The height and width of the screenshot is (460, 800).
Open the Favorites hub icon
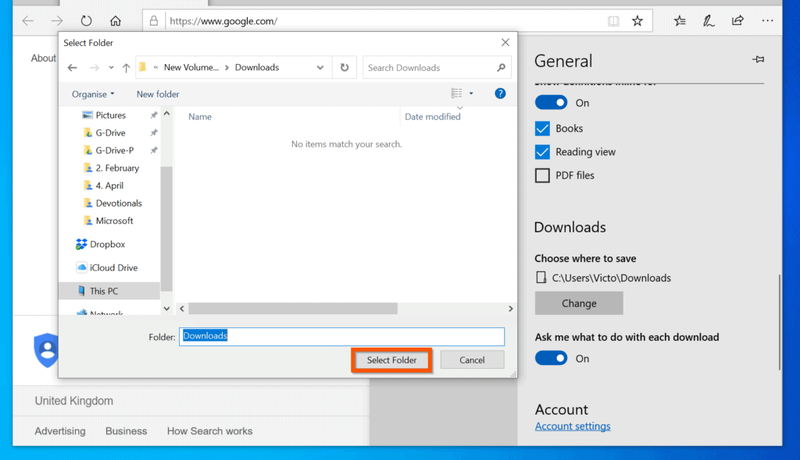point(680,21)
